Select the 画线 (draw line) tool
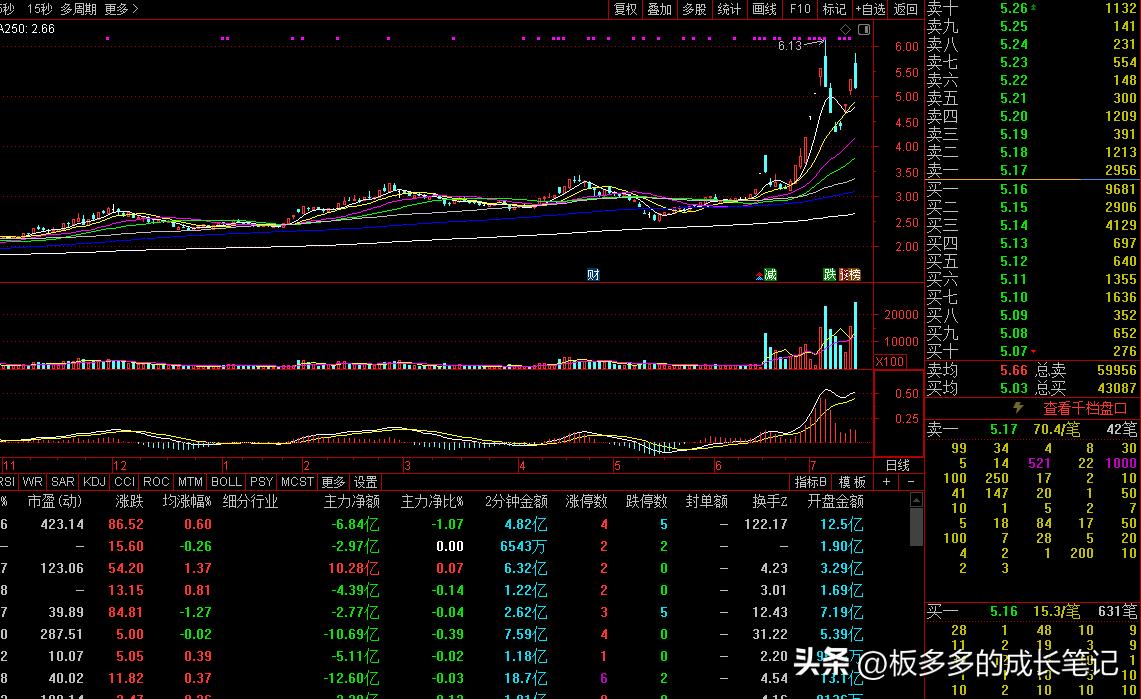 pyautogui.click(x=763, y=9)
